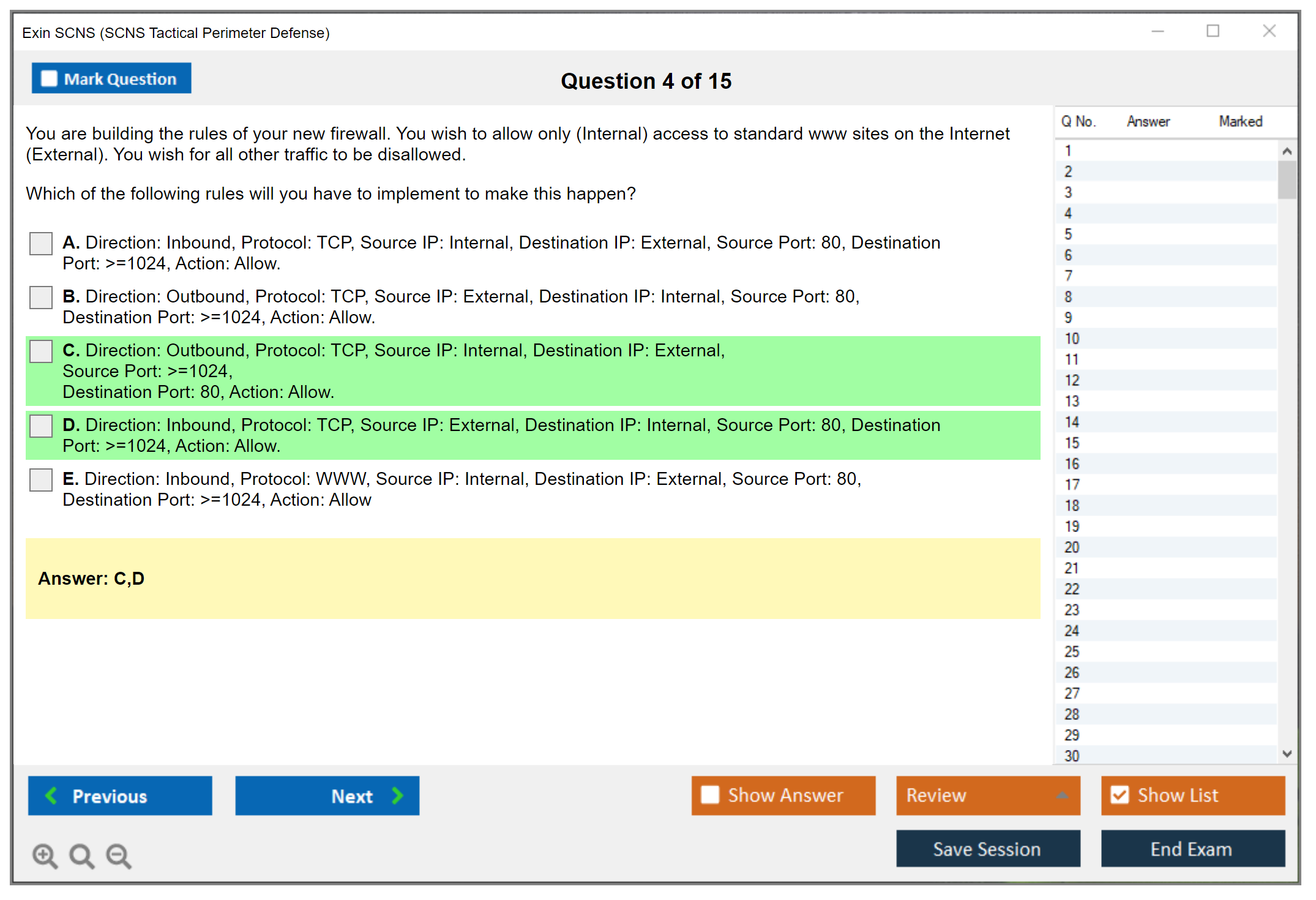This screenshot has height=900, width=1316.
Task: Expand the Review dropdown arrow
Action: click(x=1062, y=795)
